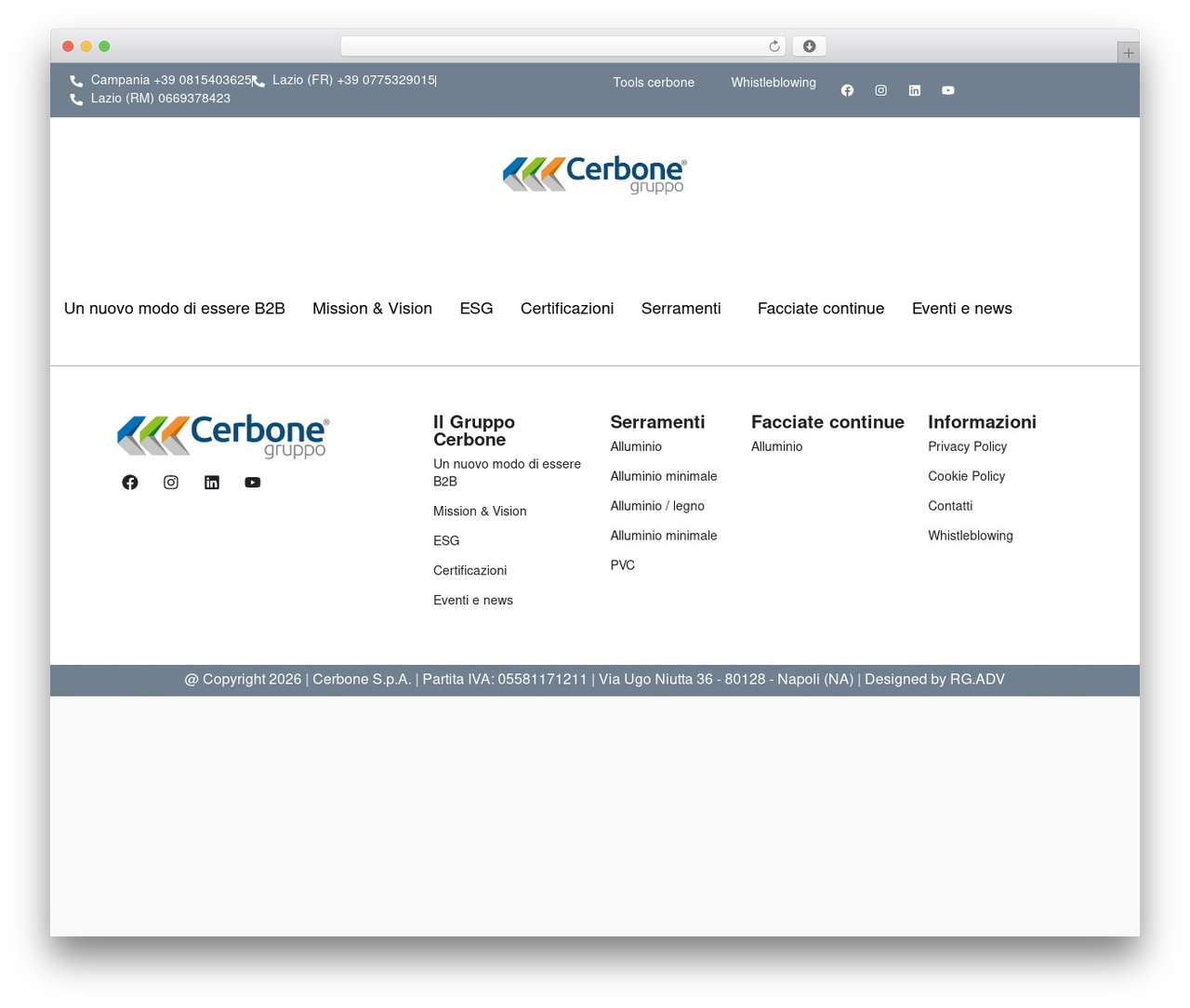Go to ESG in the main navigation

coord(476,309)
